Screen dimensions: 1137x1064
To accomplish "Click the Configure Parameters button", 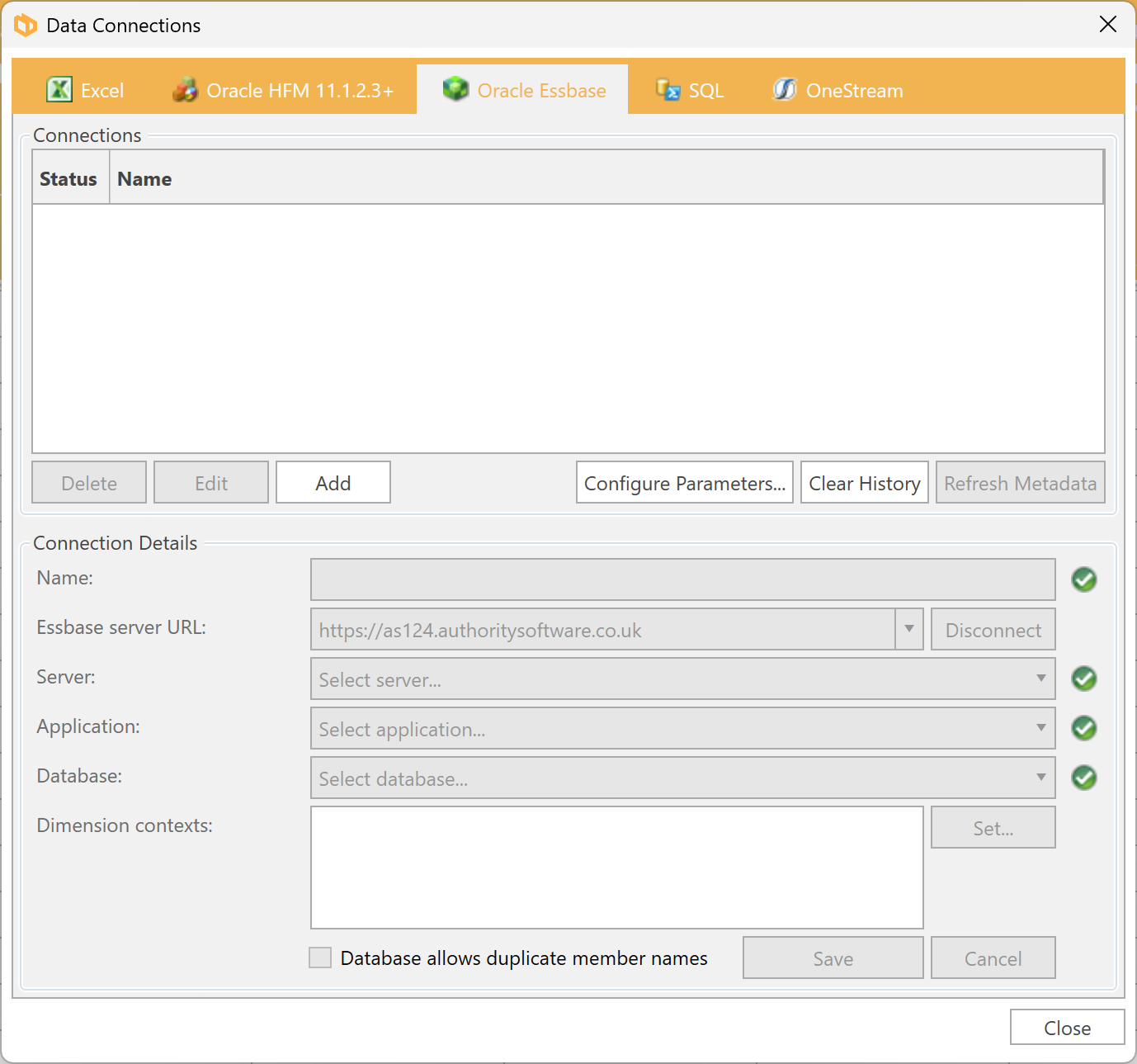I will [684, 483].
